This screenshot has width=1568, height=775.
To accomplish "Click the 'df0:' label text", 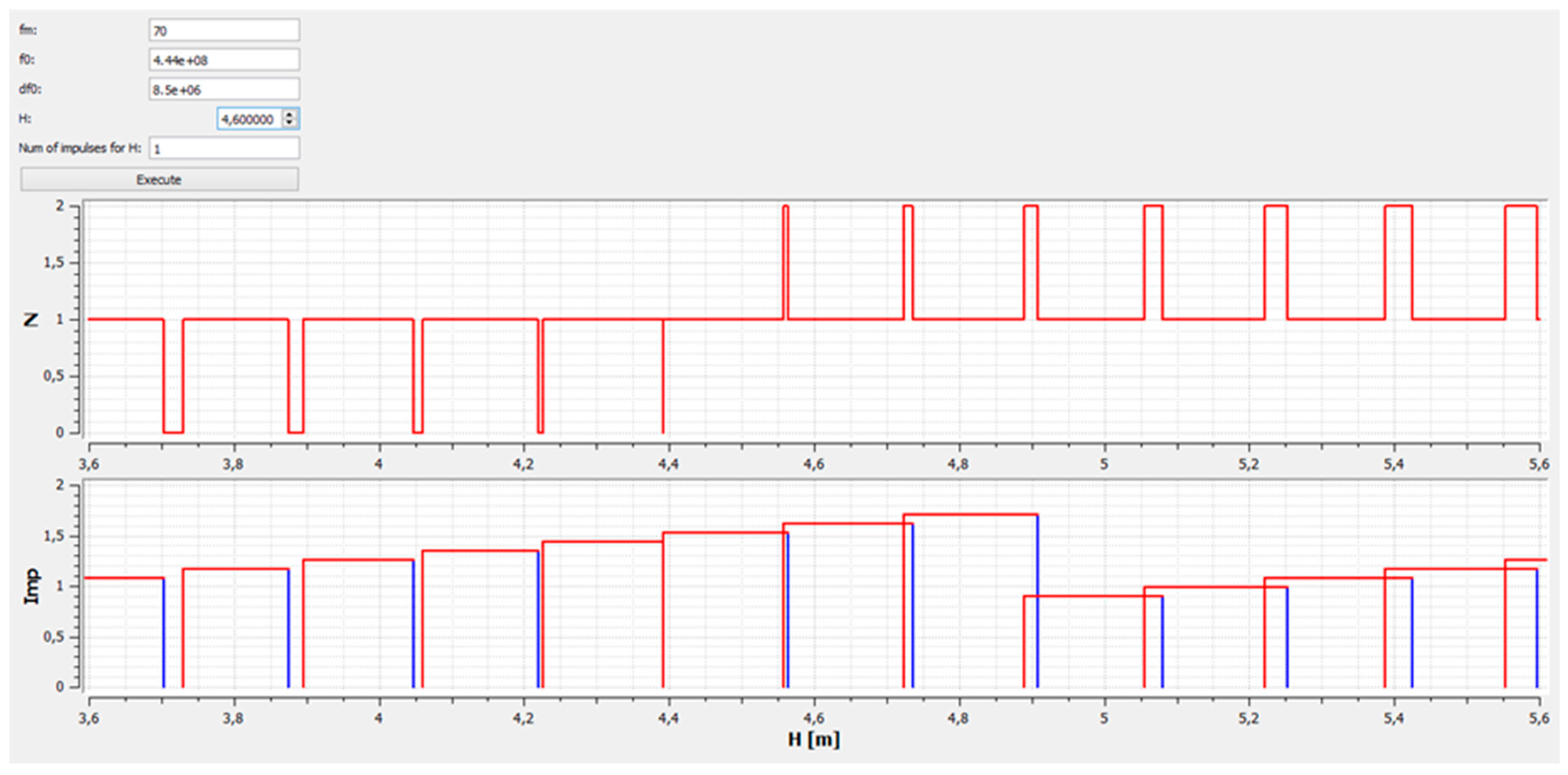I will [x=30, y=89].
